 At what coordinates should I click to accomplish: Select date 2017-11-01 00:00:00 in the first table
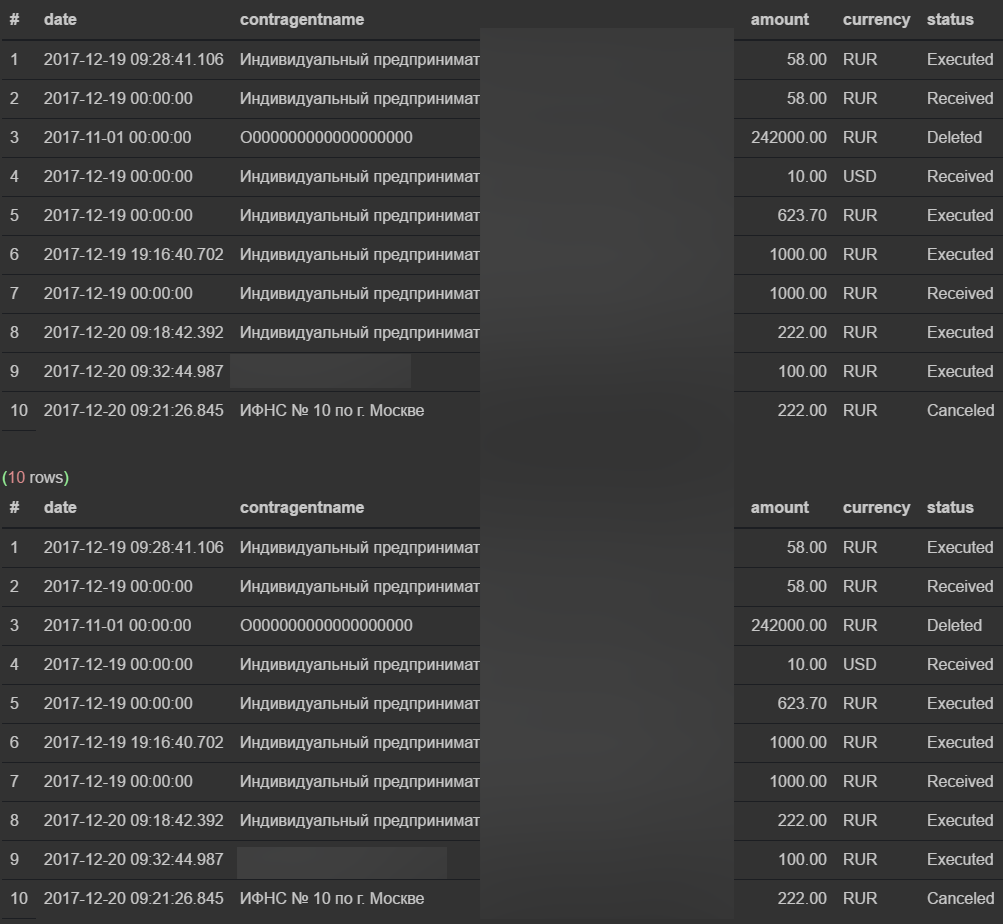click(118, 138)
